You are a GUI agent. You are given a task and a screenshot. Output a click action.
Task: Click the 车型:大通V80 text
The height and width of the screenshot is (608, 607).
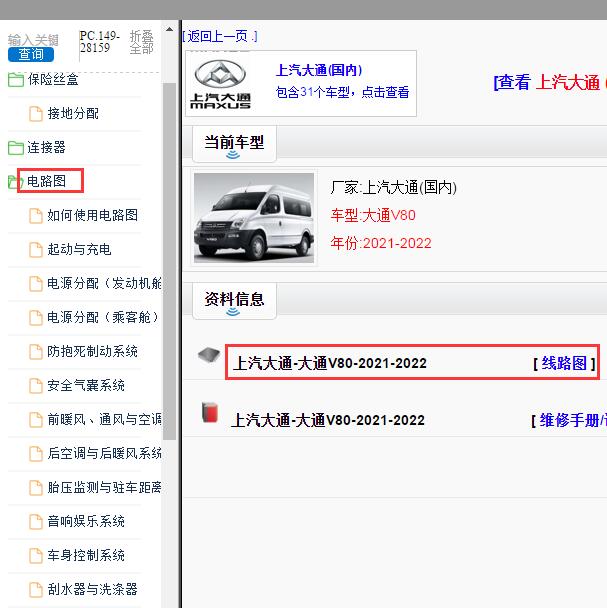point(373,215)
